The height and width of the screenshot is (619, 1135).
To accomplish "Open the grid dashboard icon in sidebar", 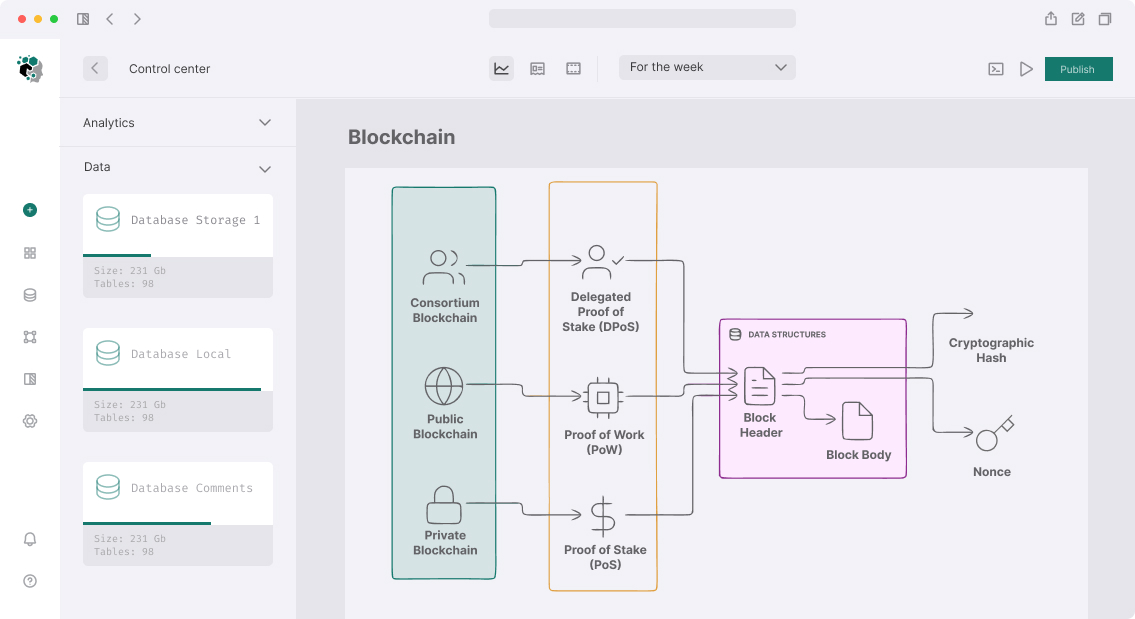I will (x=30, y=253).
